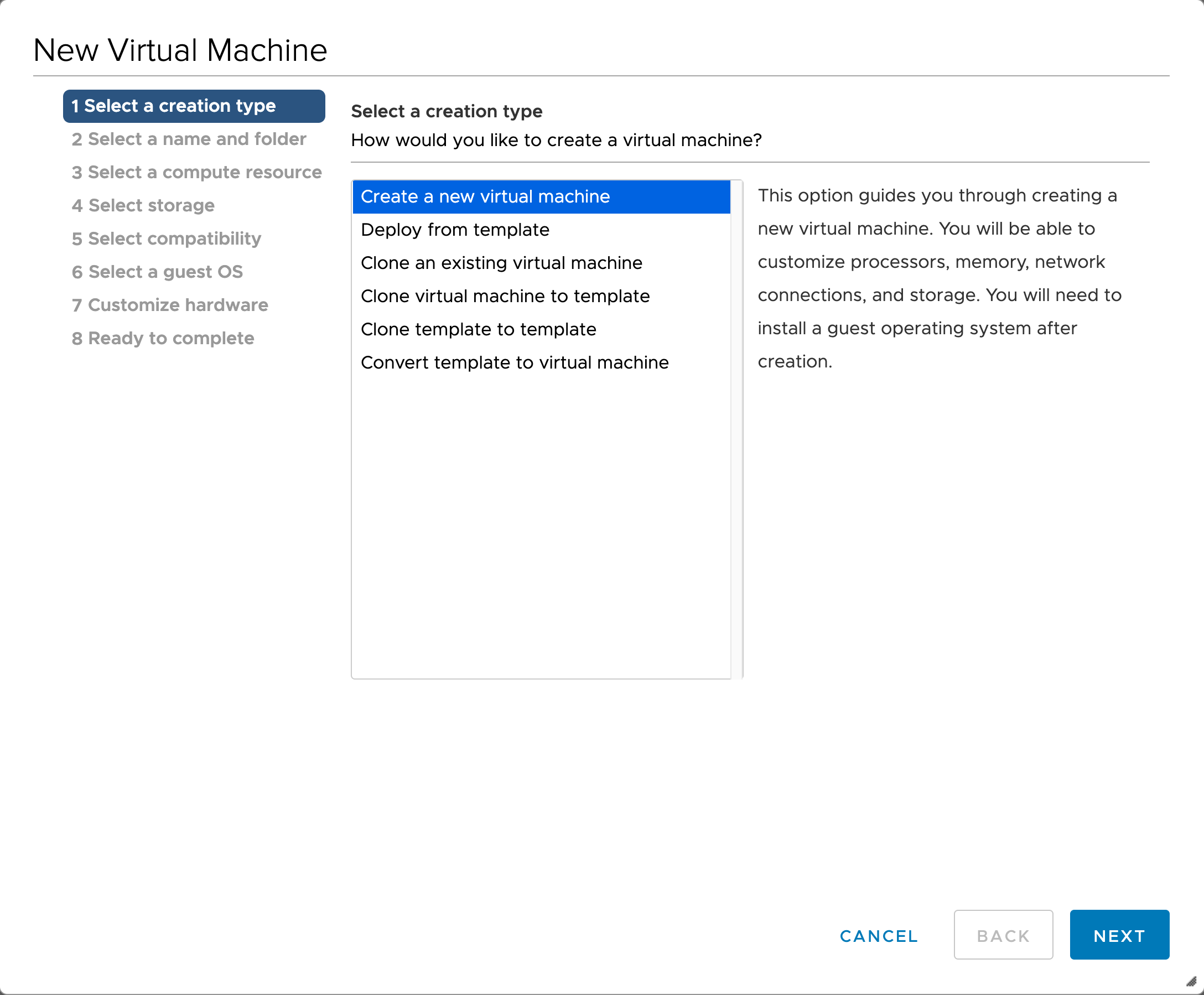
Task: Navigate to step 6 'Select a guest OS'
Action: click(x=156, y=271)
